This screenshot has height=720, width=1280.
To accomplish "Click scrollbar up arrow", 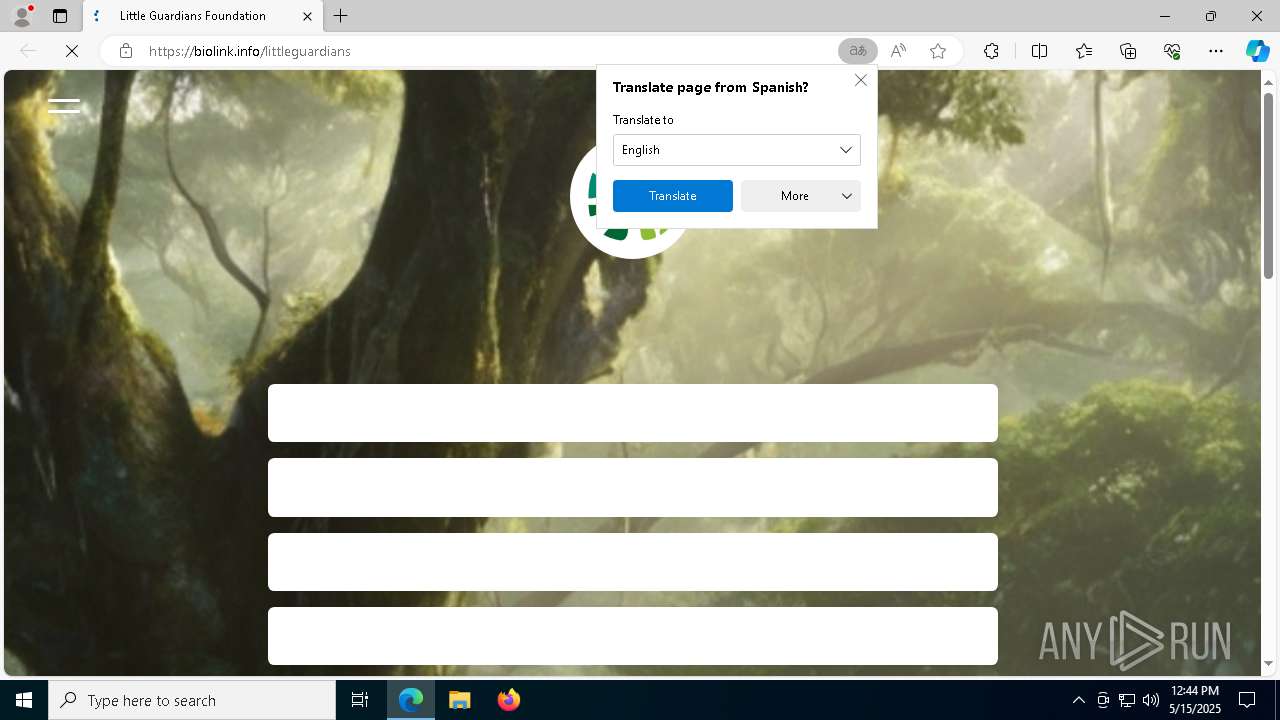I will (1269, 82).
